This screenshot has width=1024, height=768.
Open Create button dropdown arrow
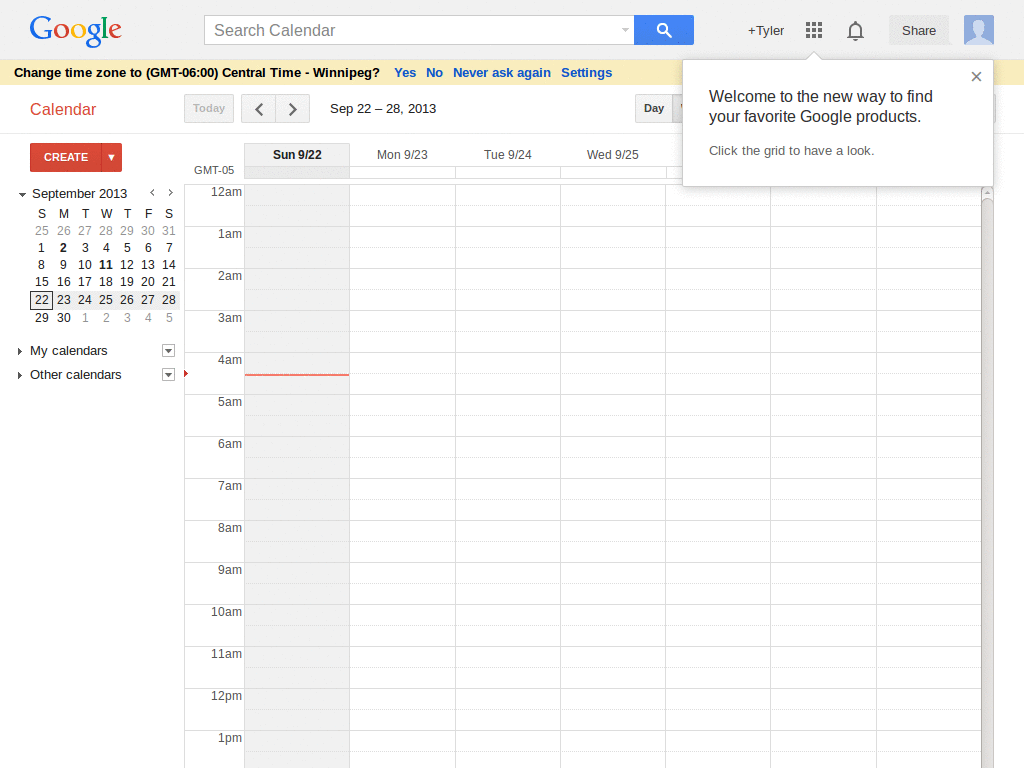(x=112, y=157)
